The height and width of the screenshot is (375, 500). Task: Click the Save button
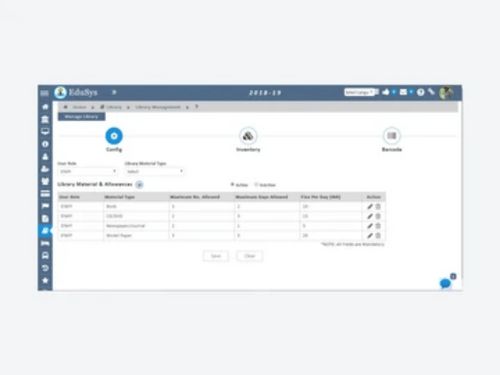coord(216,256)
